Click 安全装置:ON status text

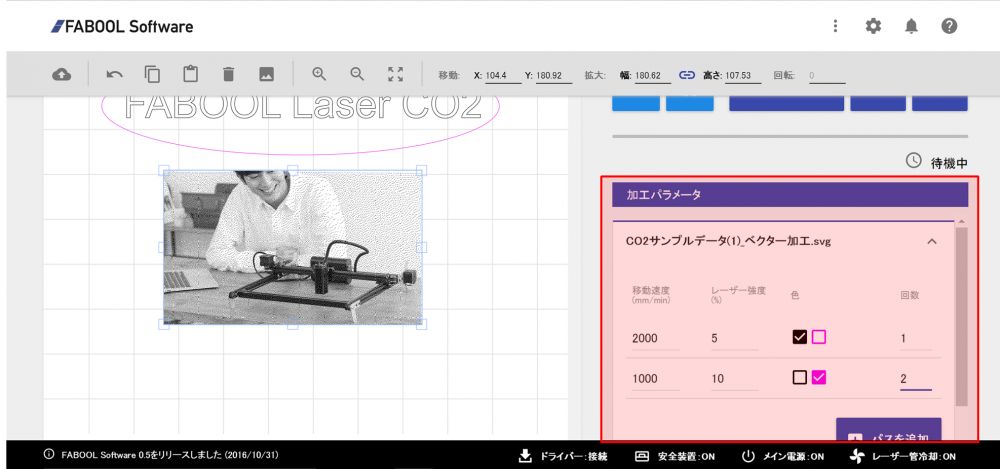point(686,456)
